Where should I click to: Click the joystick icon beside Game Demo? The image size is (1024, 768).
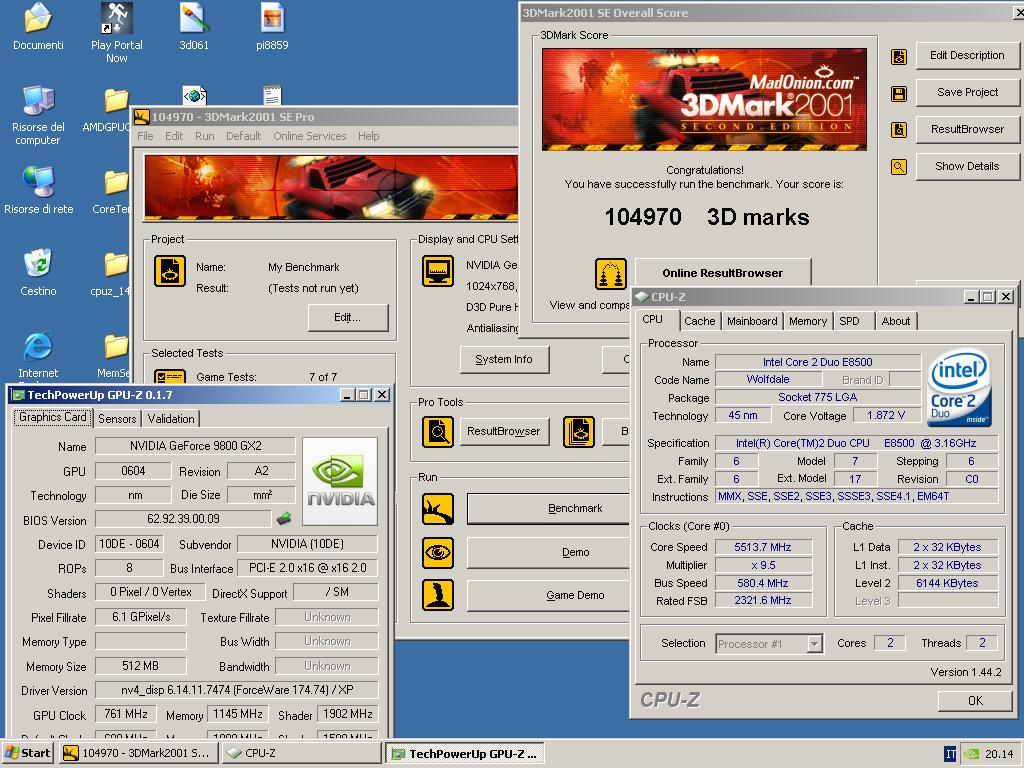click(x=438, y=595)
